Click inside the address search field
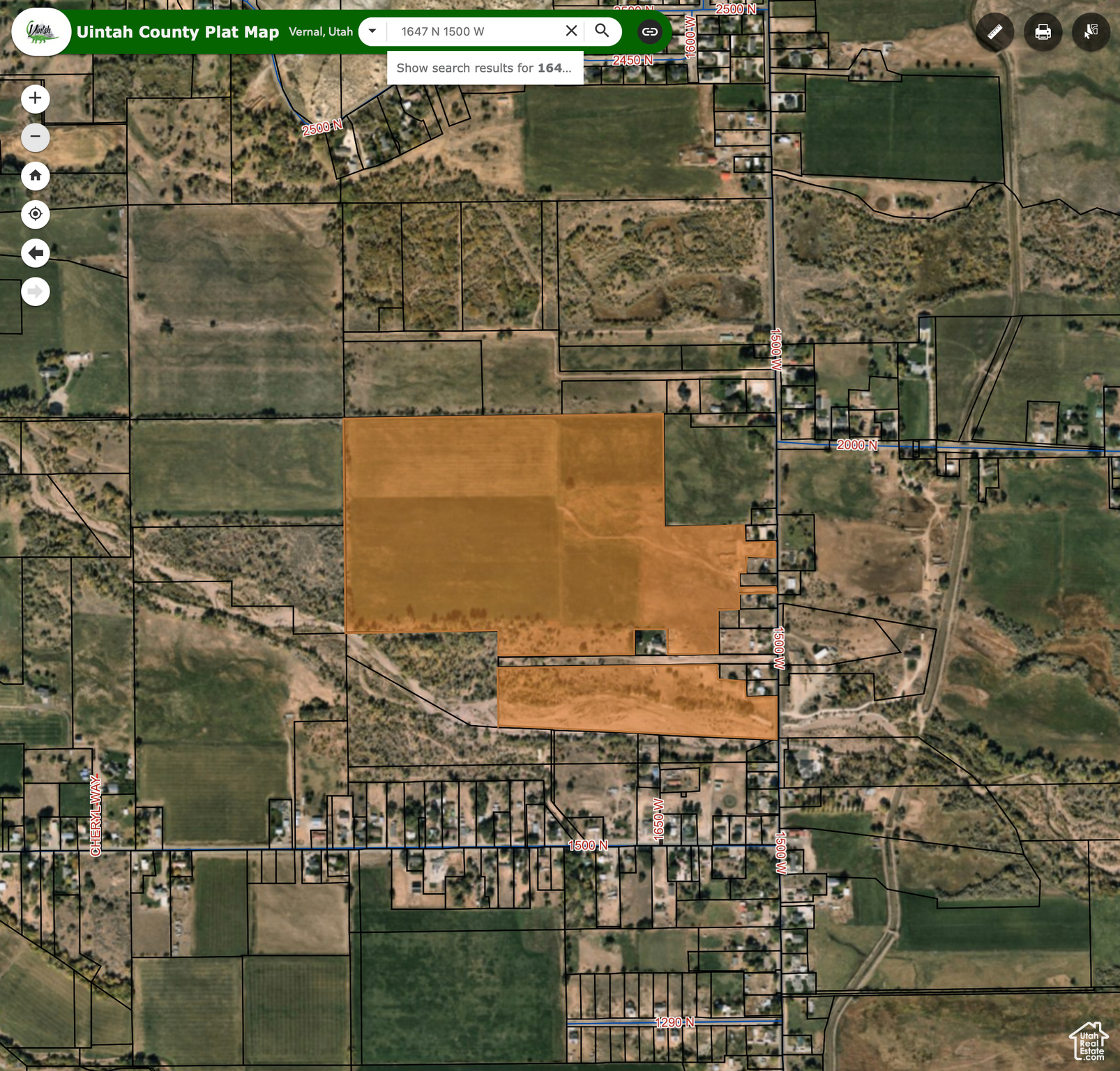Screen dimensions: 1120x1071 (x=474, y=31)
